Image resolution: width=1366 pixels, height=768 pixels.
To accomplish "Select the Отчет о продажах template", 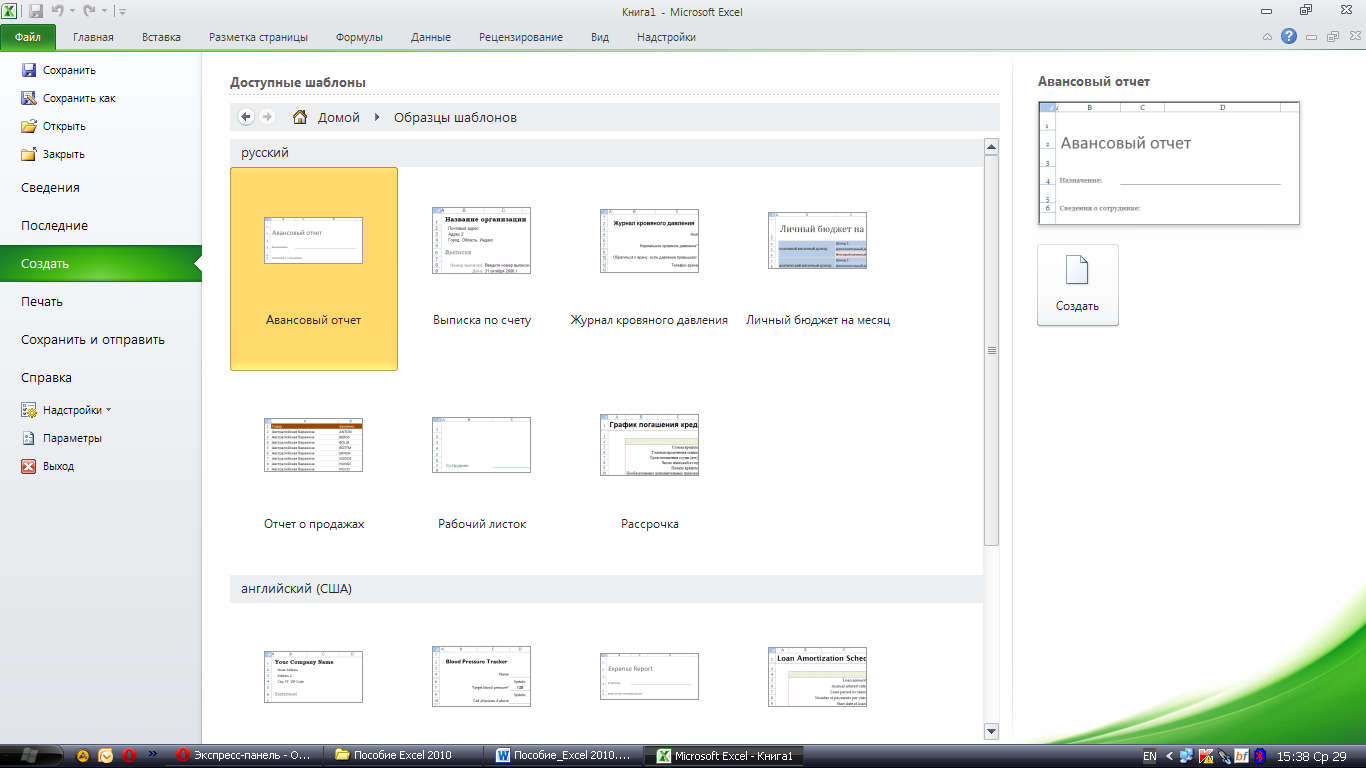I will 314,472.
